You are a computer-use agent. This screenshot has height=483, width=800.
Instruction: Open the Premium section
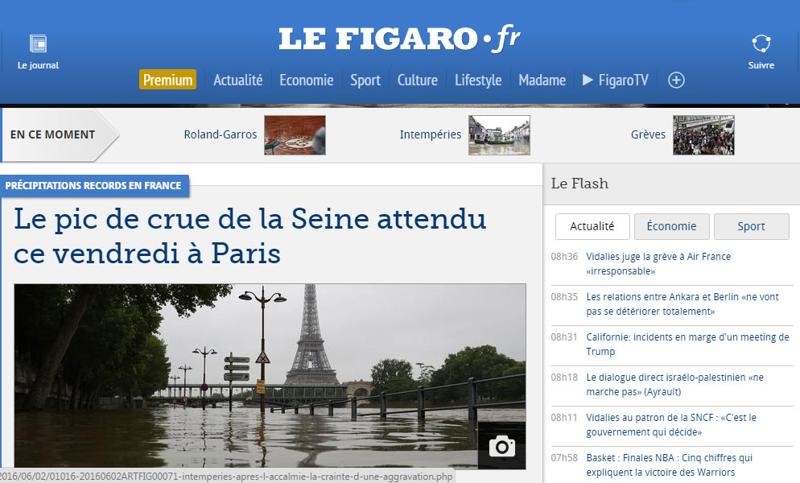coord(168,80)
